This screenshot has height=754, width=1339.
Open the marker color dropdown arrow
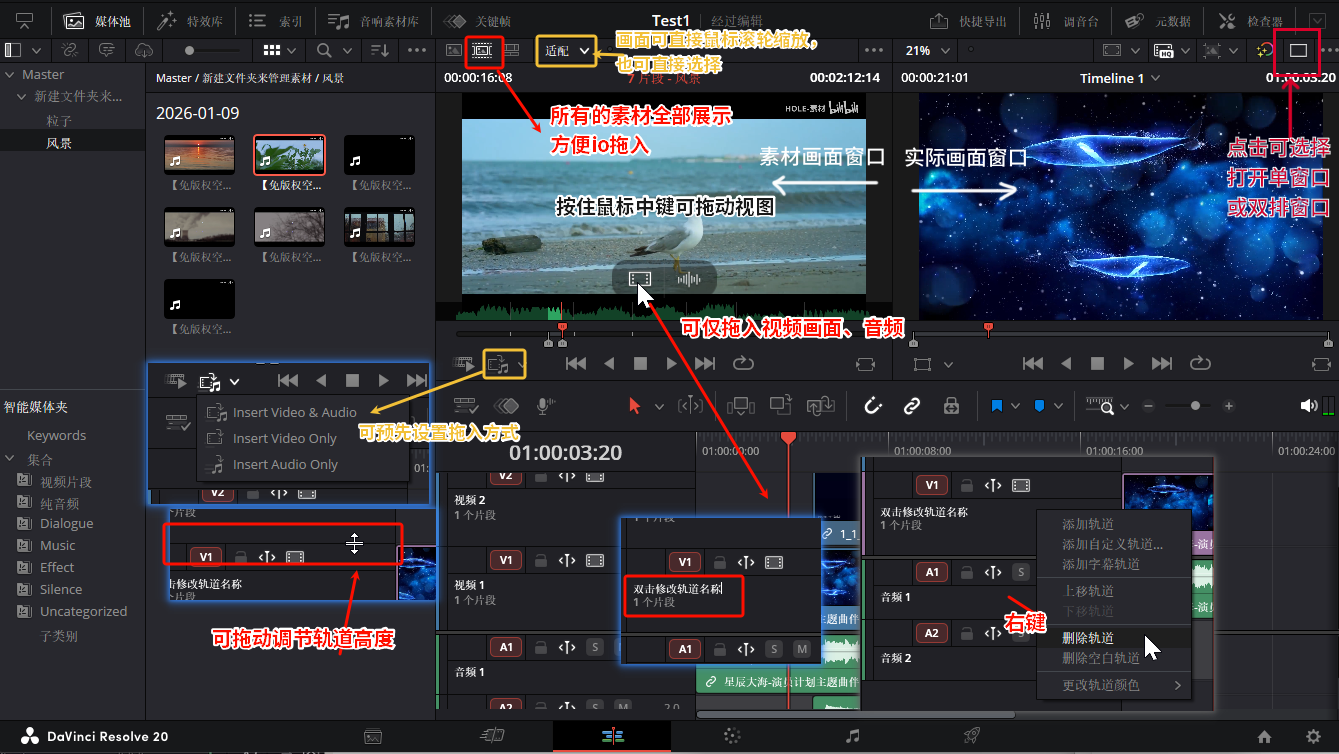click(x=1057, y=407)
